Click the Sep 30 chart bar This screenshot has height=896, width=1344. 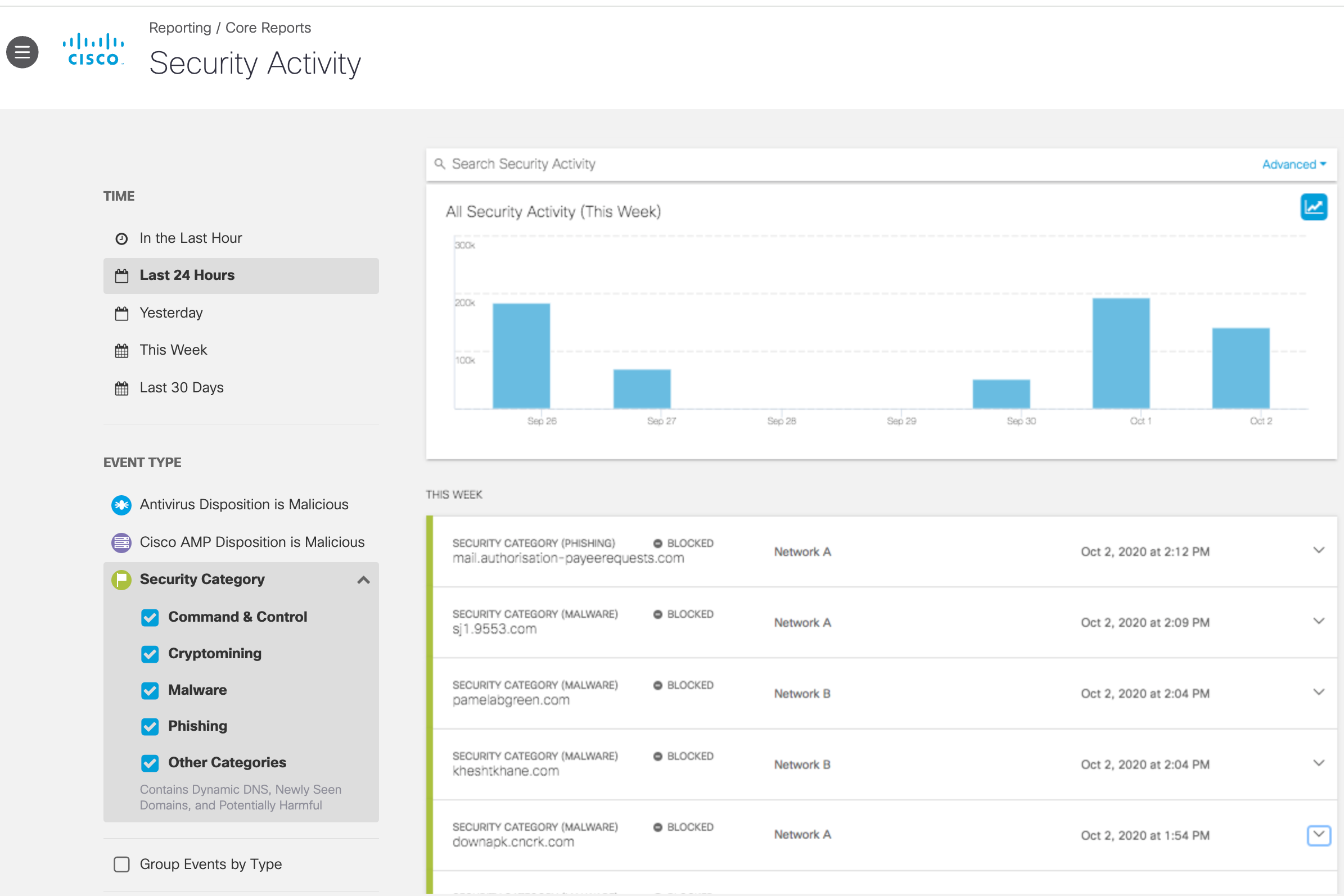click(x=1002, y=394)
